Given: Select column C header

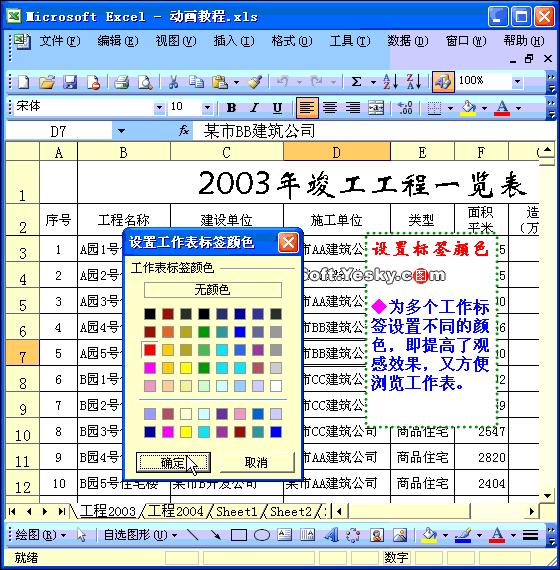Looking at the screenshot, I should coord(227,152).
